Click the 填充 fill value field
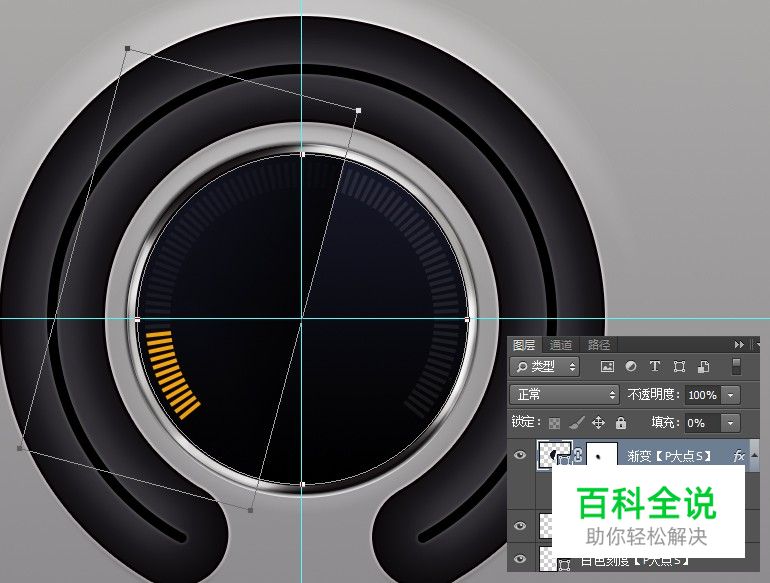 tap(702, 423)
